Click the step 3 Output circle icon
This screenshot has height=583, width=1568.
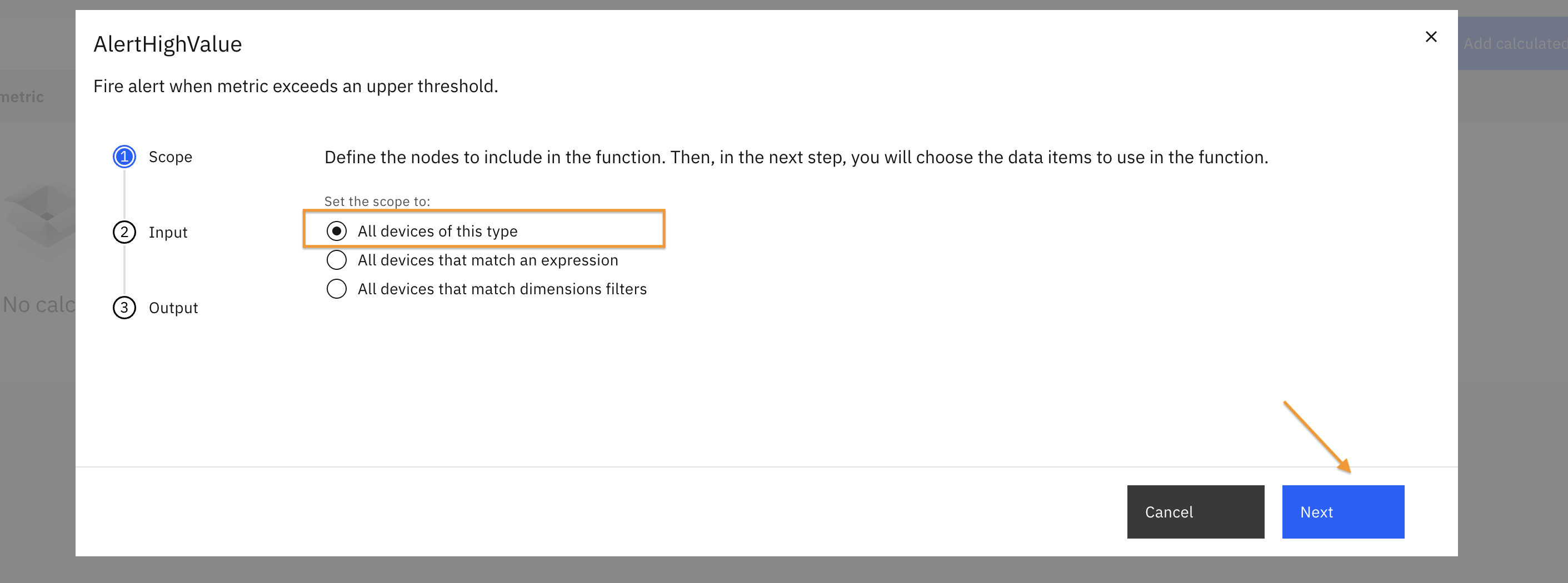[x=124, y=308]
